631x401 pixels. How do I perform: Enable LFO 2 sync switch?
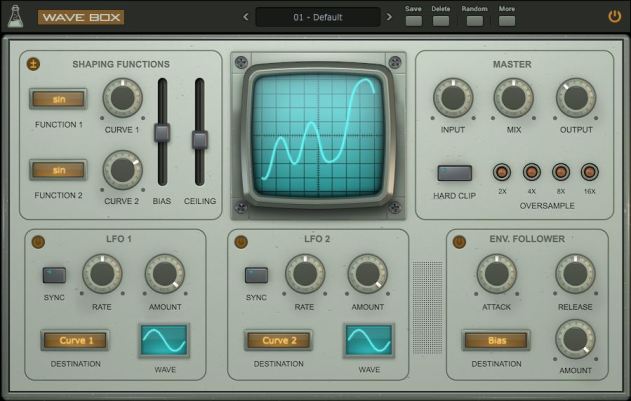click(x=256, y=275)
